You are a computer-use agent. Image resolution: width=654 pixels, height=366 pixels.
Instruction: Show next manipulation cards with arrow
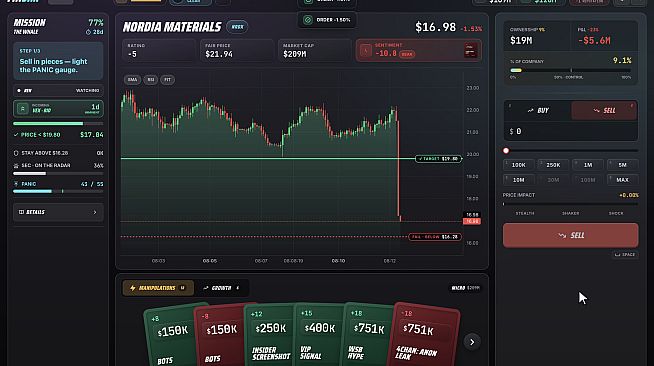pyautogui.click(x=472, y=342)
